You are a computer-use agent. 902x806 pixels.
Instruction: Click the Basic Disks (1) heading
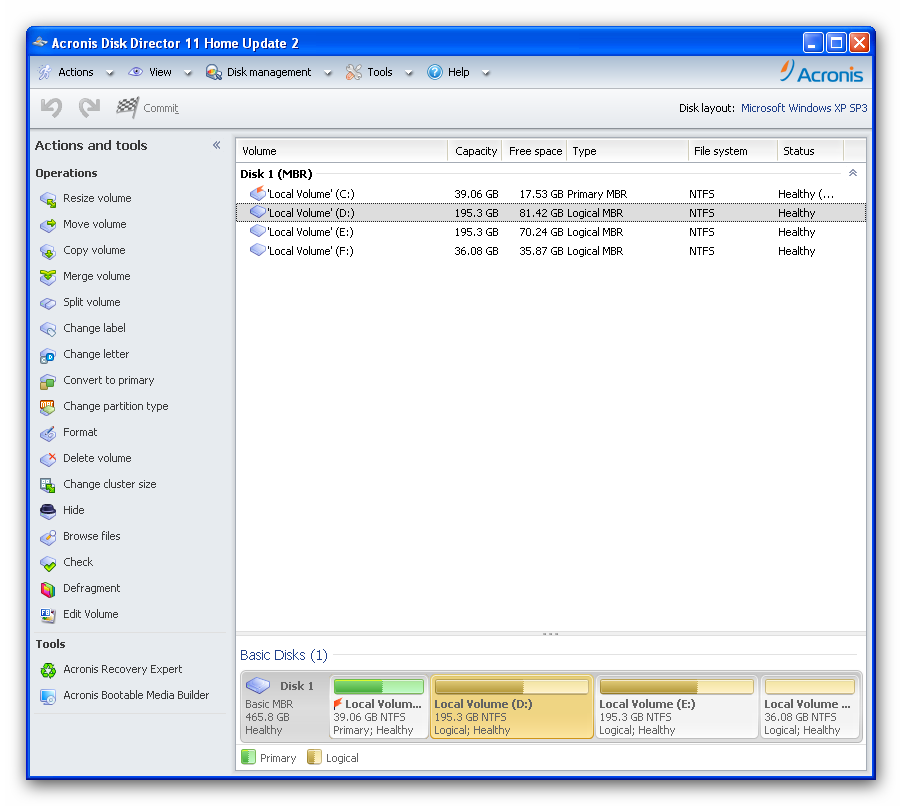pyautogui.click(x=284, y=655)
